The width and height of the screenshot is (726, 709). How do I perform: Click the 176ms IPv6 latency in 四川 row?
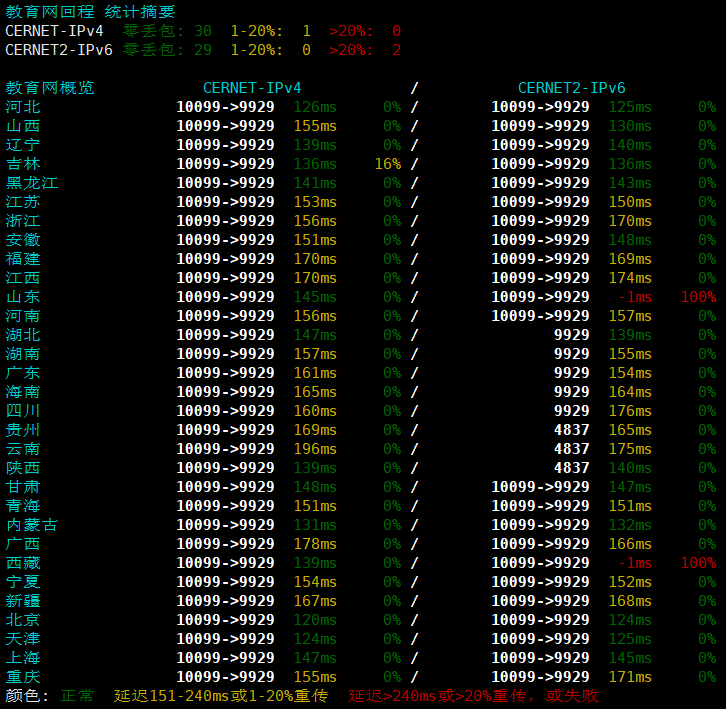pyautogui.click(x=630, y=411)
